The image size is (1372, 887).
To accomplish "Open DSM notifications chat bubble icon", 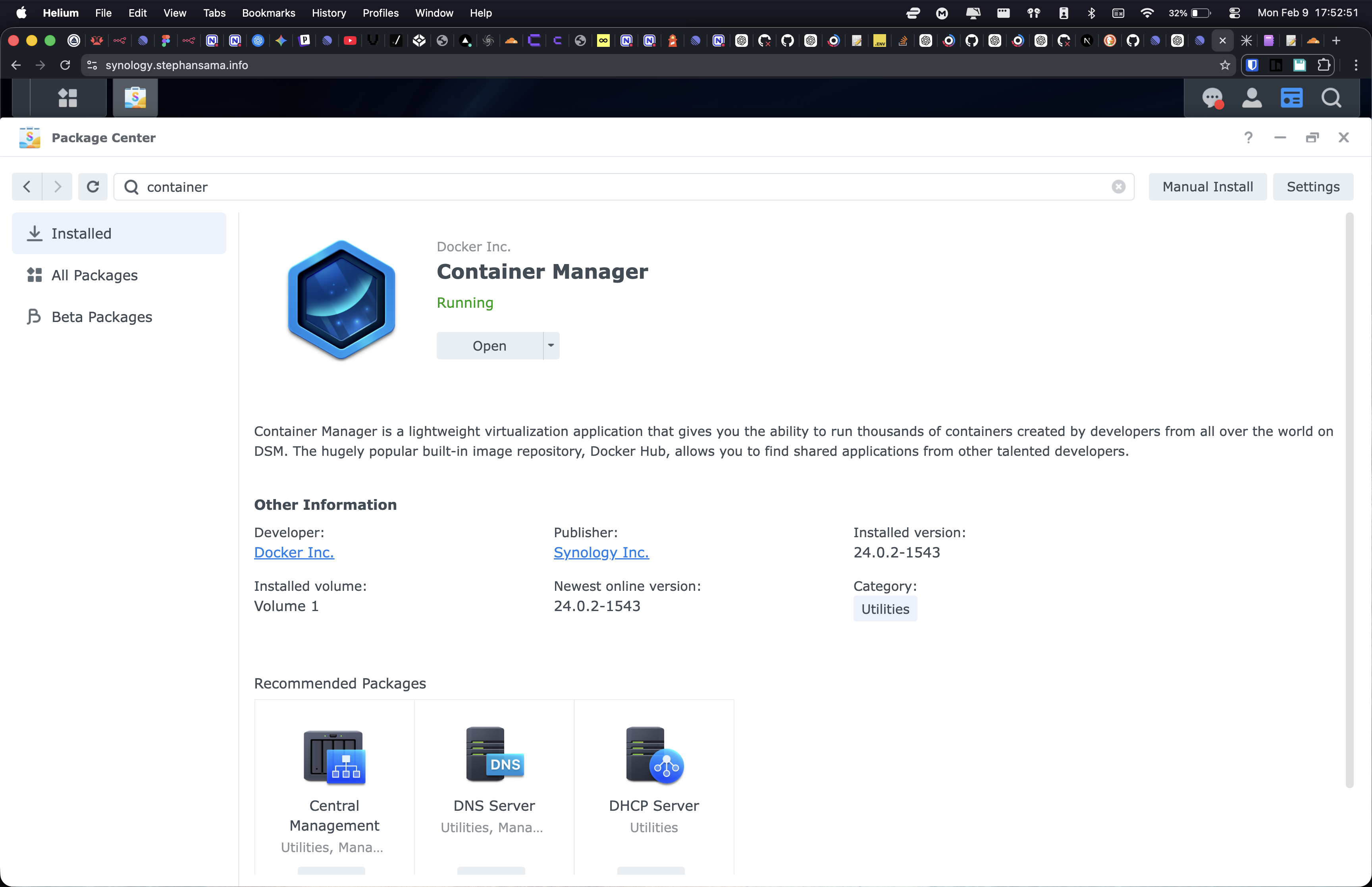I will coord(1212,98).
